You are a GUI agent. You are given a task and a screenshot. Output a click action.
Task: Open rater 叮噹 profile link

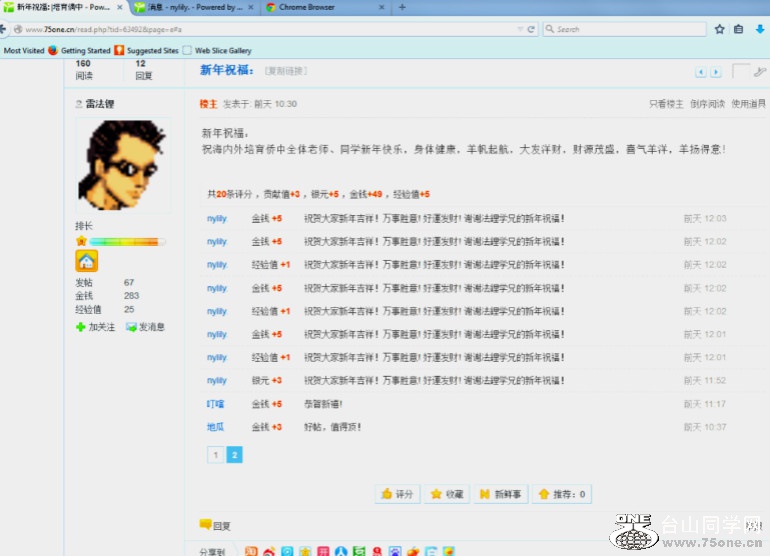click(x=215, y=404)
